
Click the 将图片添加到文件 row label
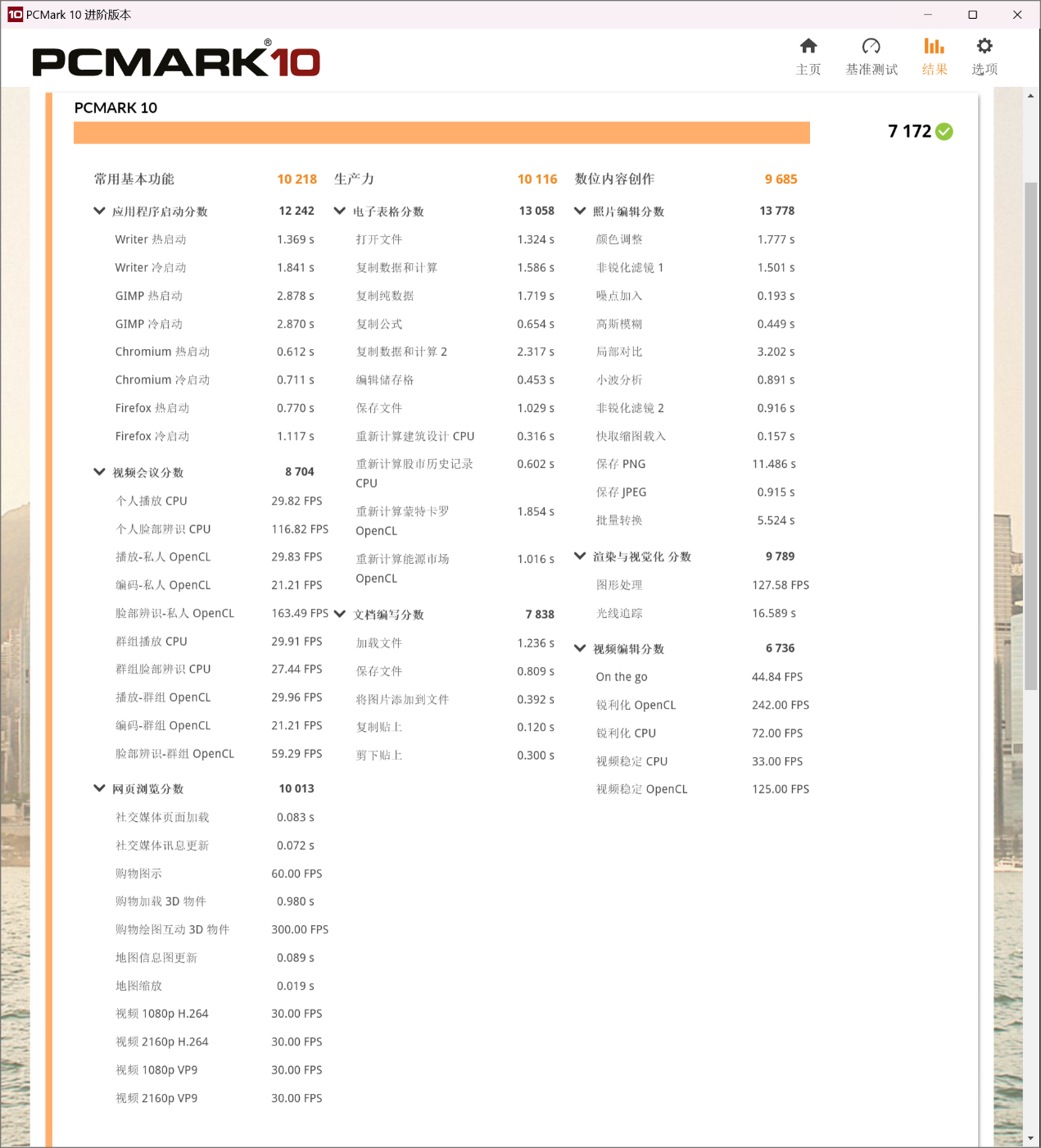pyautogui.click(x=402, y=699)
